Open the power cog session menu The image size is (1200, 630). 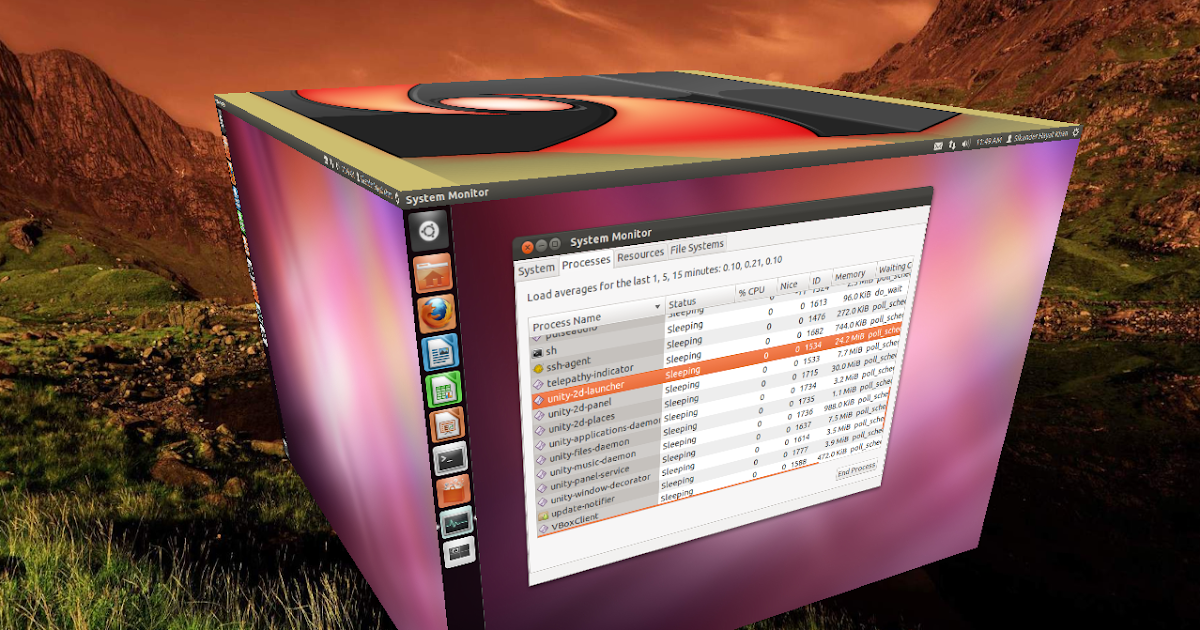[x=1075, y=134]
